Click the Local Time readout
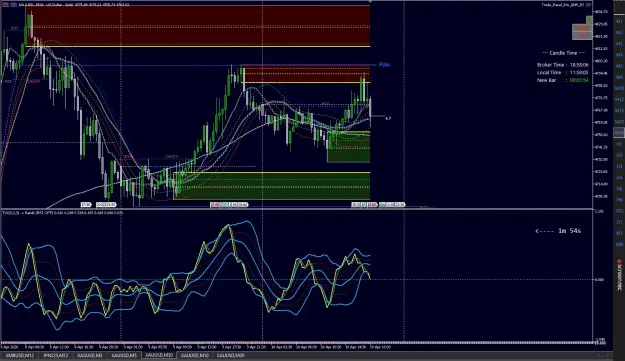The image size is (625, 361). [x=562, y=73]
